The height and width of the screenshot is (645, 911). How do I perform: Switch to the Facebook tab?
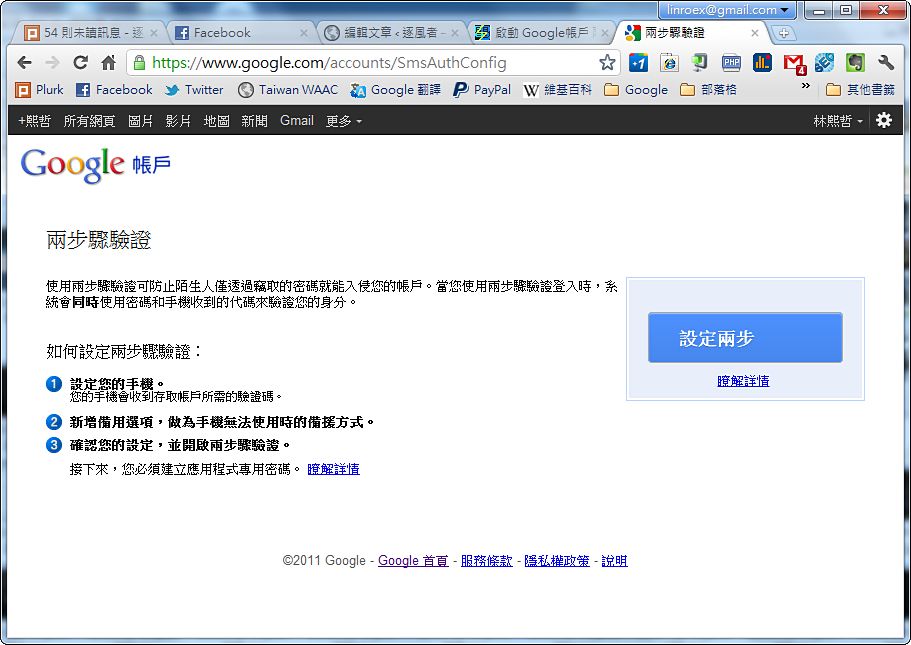[241, 33]
